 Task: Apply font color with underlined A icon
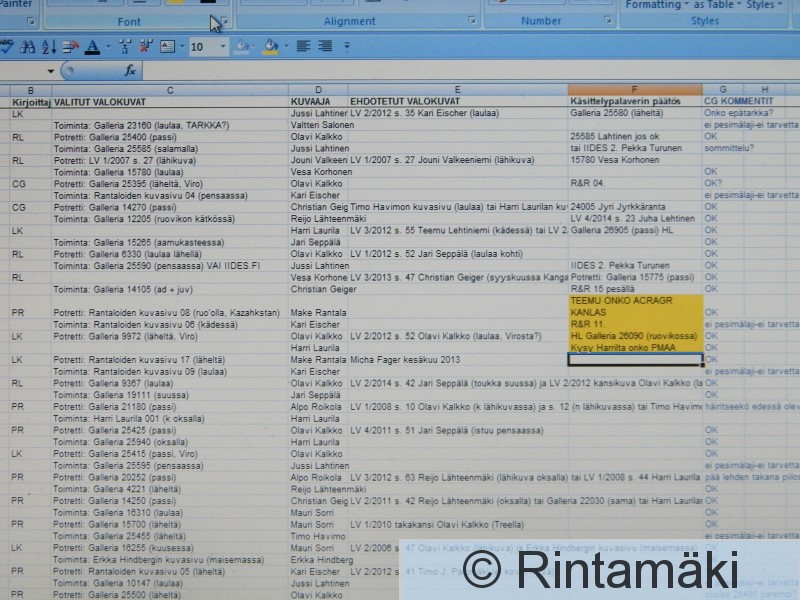click(92, 47)
